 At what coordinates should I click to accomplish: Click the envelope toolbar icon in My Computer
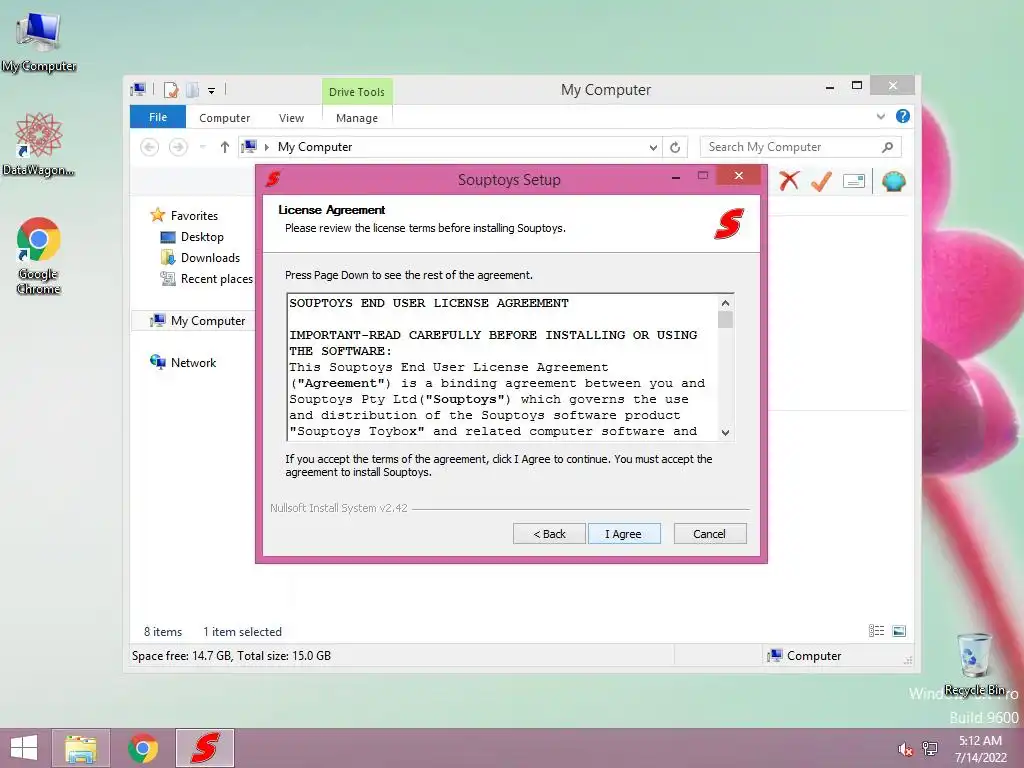pyautogui.click(x=854, y=181)
